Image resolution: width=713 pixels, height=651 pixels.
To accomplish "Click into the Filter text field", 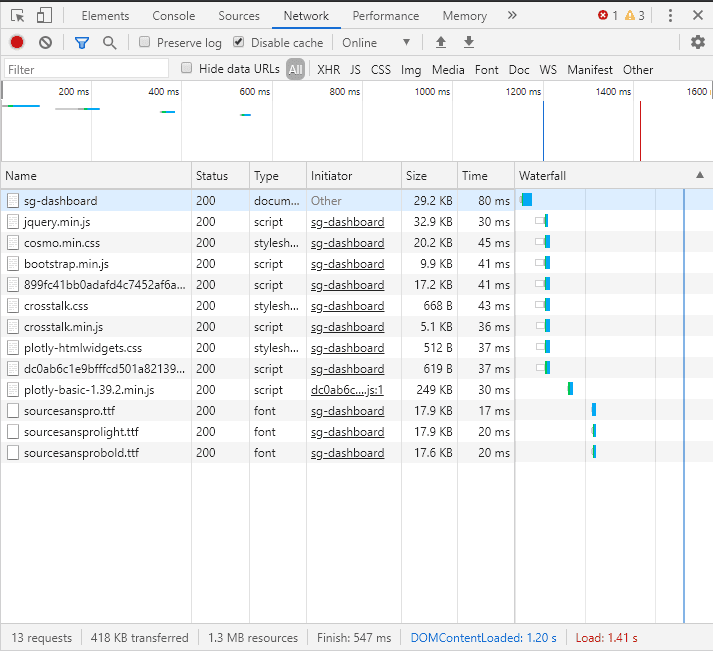I will 86,70.
